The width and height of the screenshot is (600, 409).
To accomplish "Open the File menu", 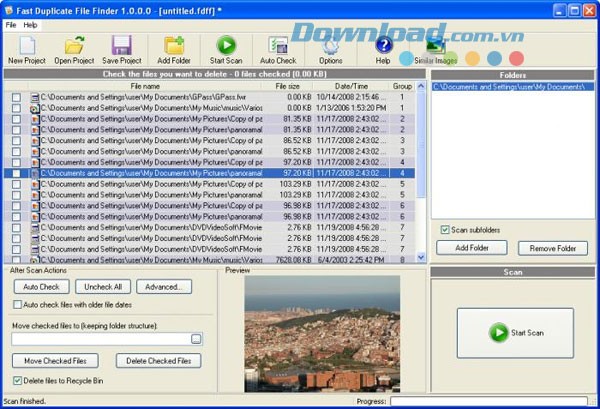I will pyautogui.click(x=11, y=24).
